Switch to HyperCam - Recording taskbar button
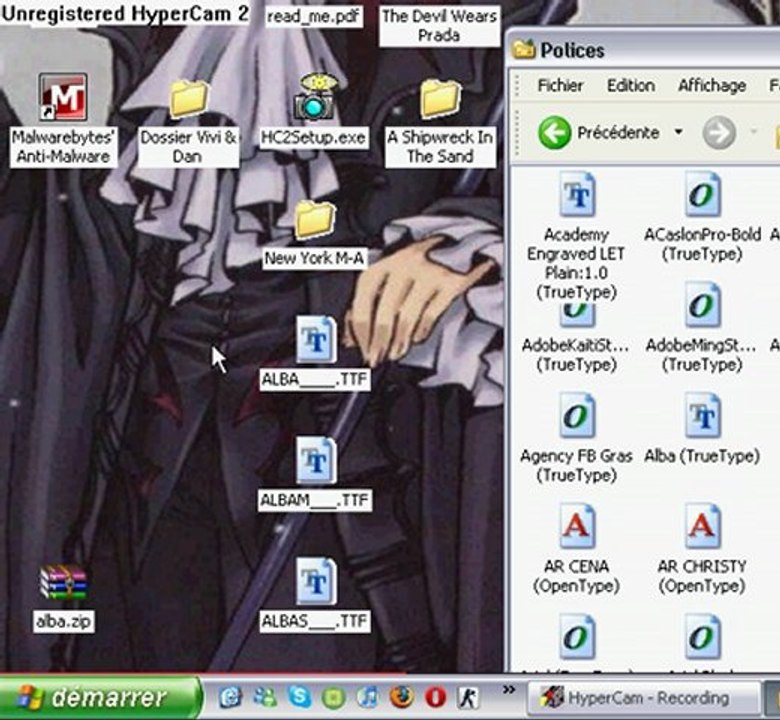780x720 pixels. pyautogui.click(x=644, y=698)
